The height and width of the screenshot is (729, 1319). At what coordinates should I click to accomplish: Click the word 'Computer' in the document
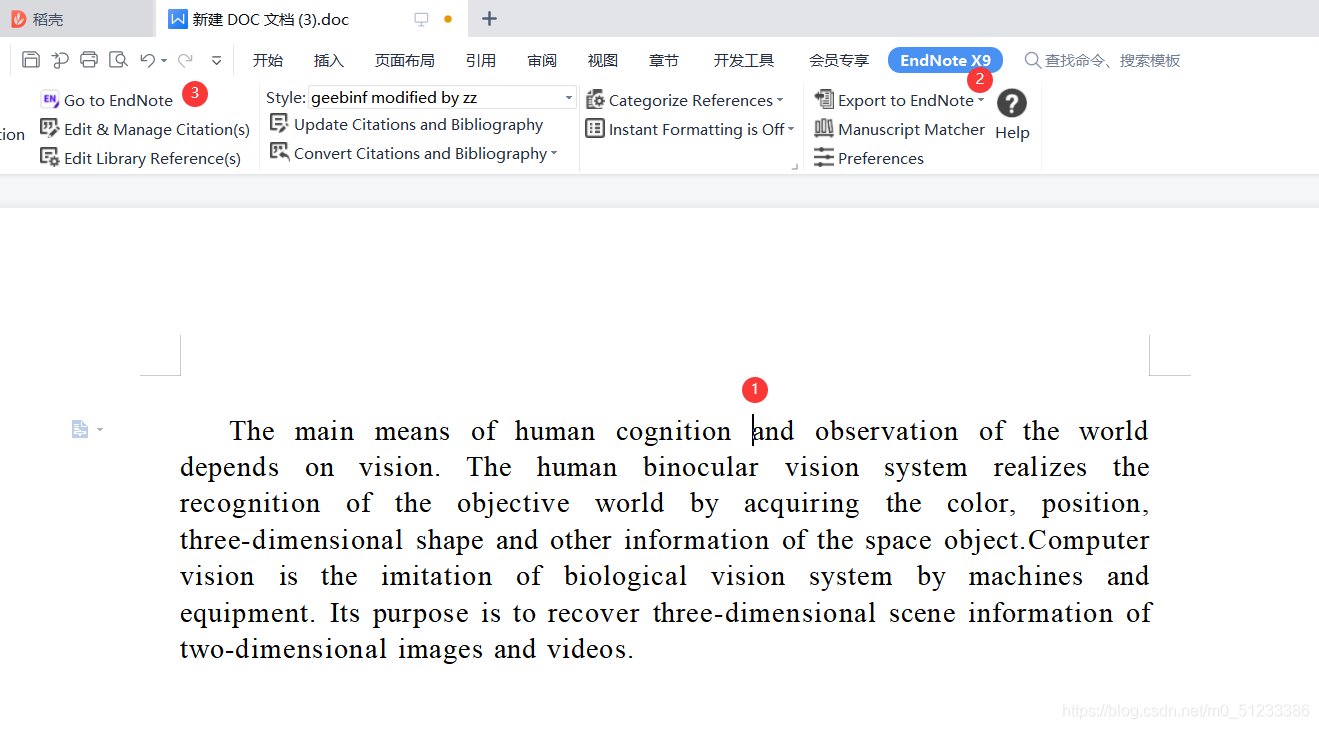coord(1089,540)
